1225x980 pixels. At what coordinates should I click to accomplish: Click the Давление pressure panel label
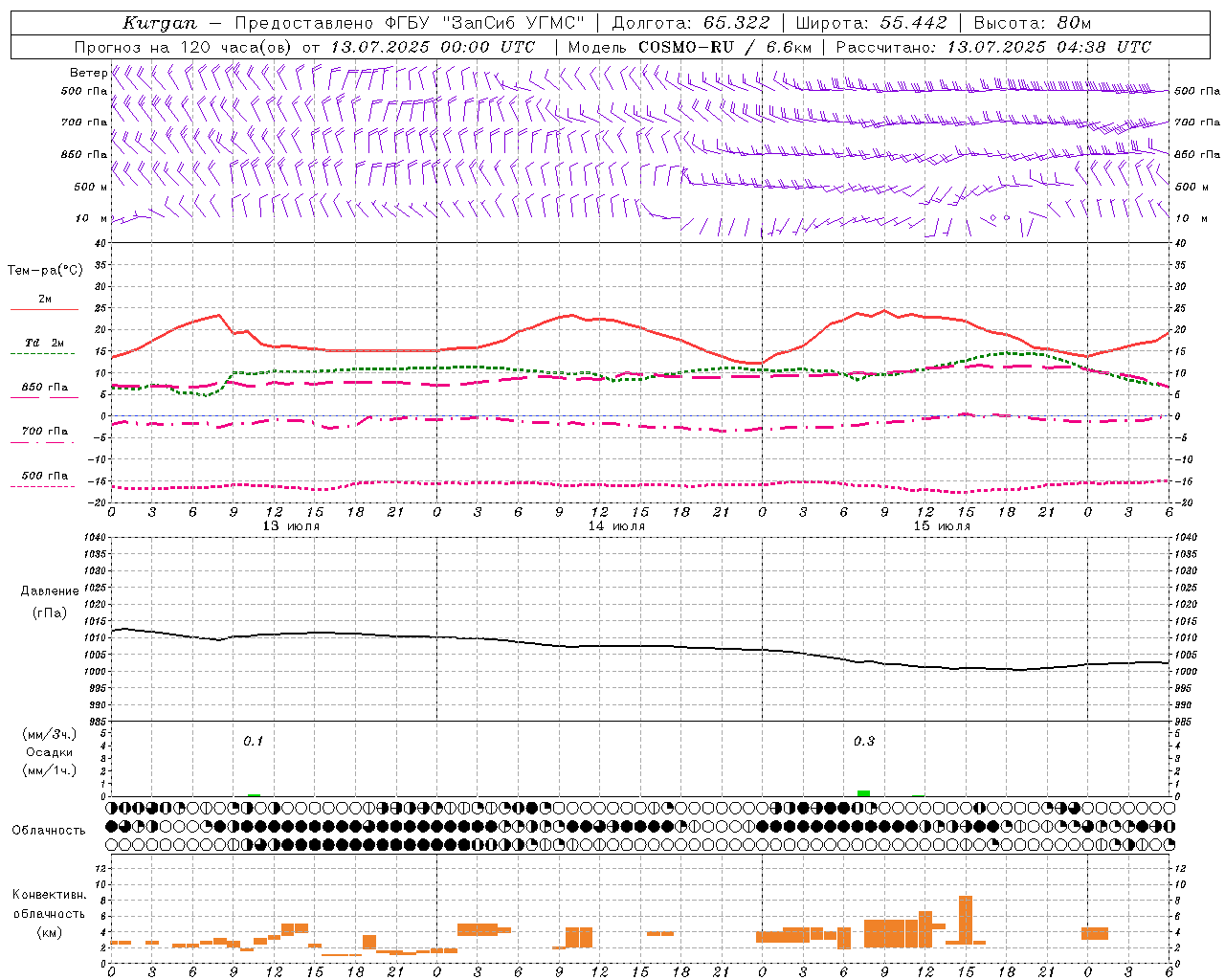click(50, 591)
